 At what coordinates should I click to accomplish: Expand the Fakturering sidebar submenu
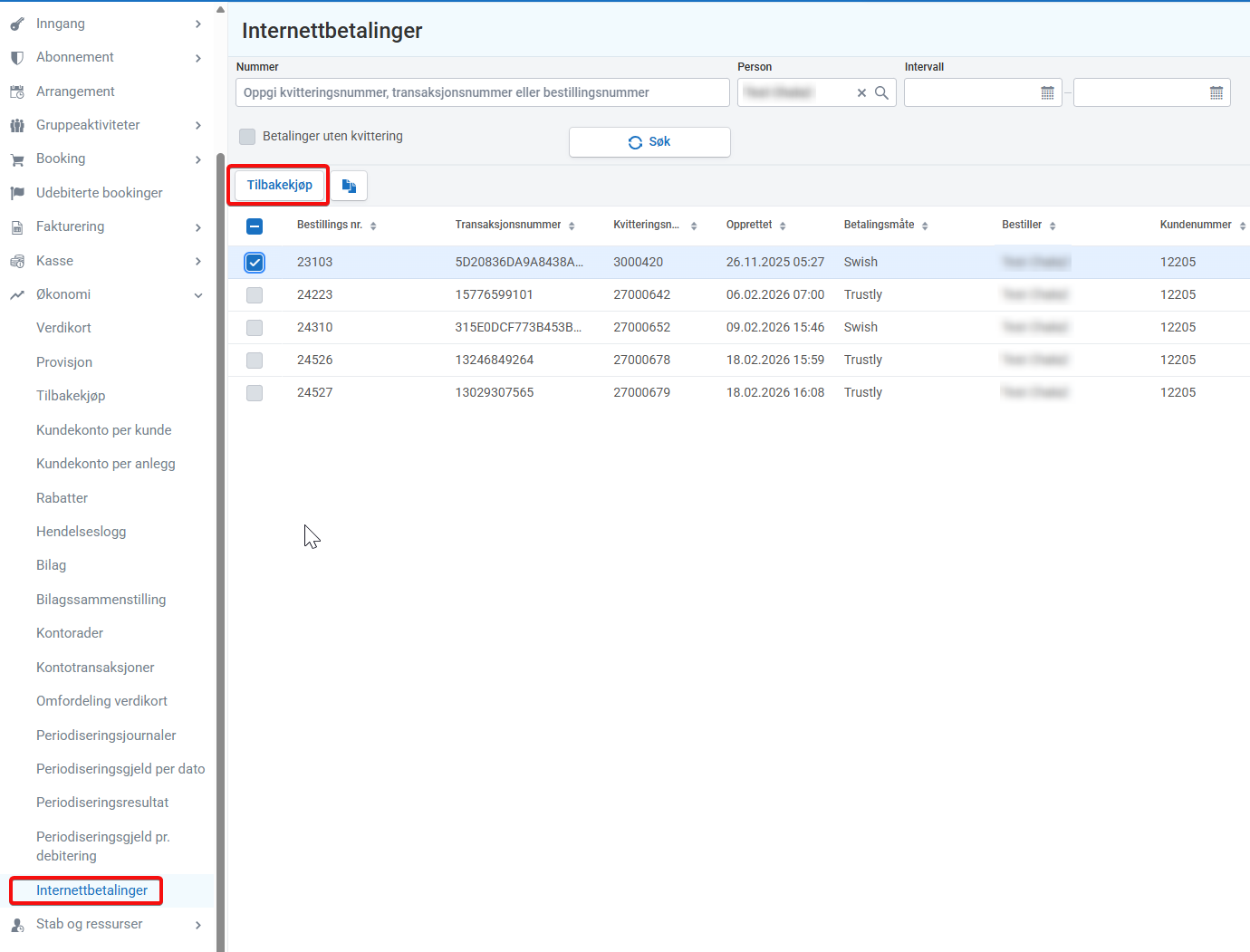(198, 227)
